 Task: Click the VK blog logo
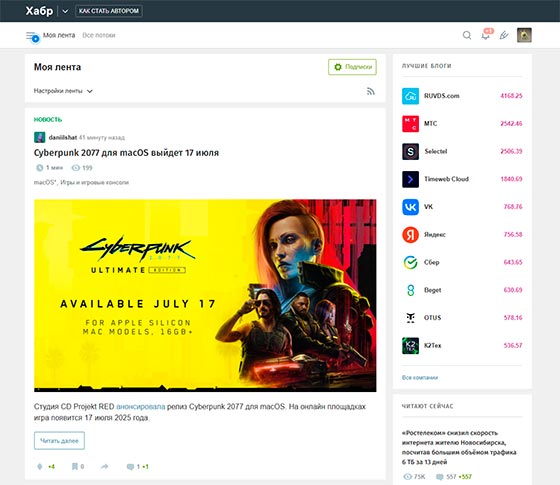(410, 207)
